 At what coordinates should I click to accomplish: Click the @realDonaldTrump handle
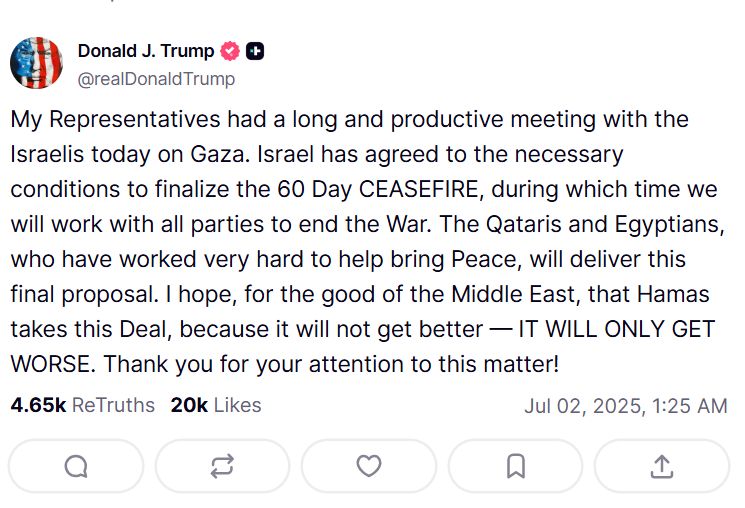156,78
